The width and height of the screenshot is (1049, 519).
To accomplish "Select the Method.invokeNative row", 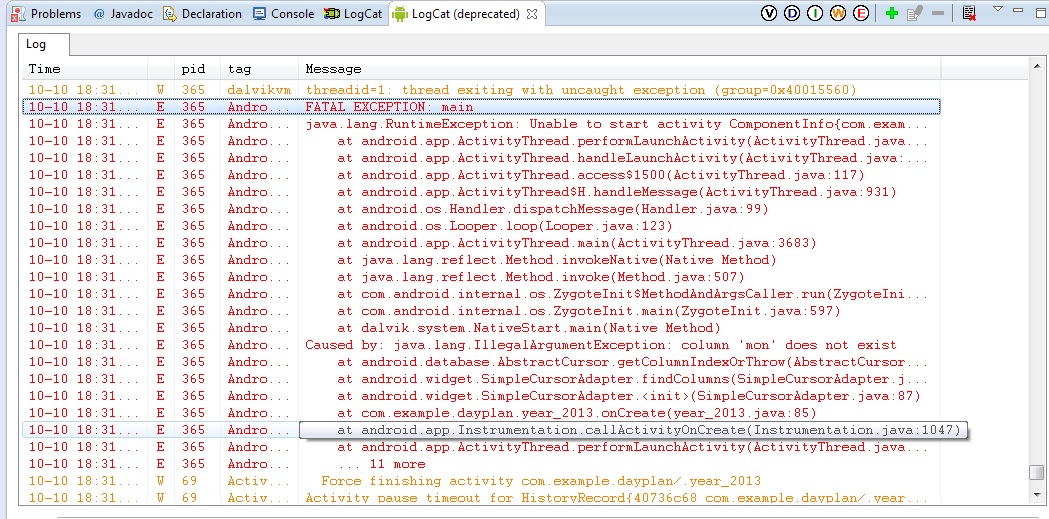I will click(482, 260).
